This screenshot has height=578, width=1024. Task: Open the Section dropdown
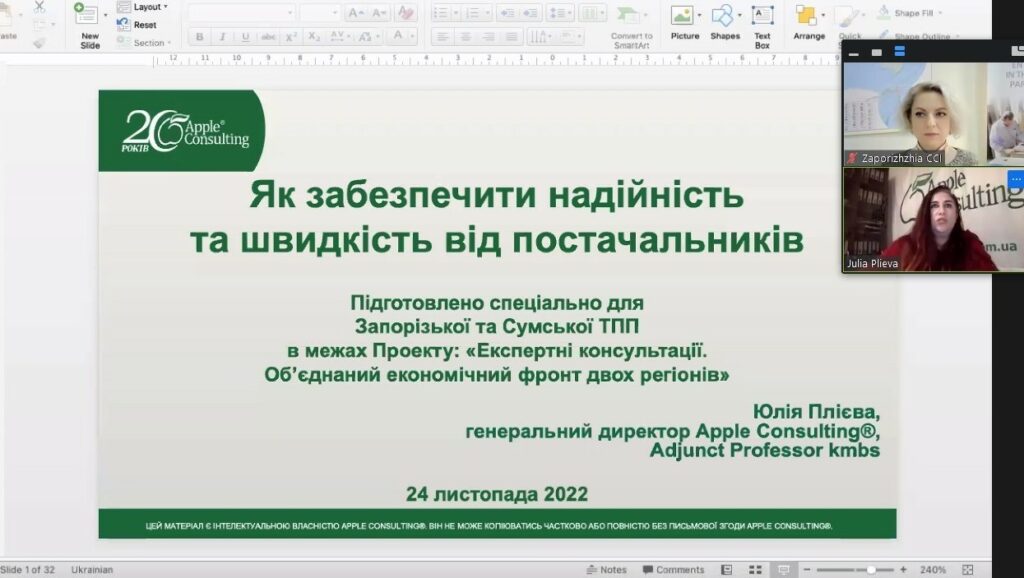[144, 42]
